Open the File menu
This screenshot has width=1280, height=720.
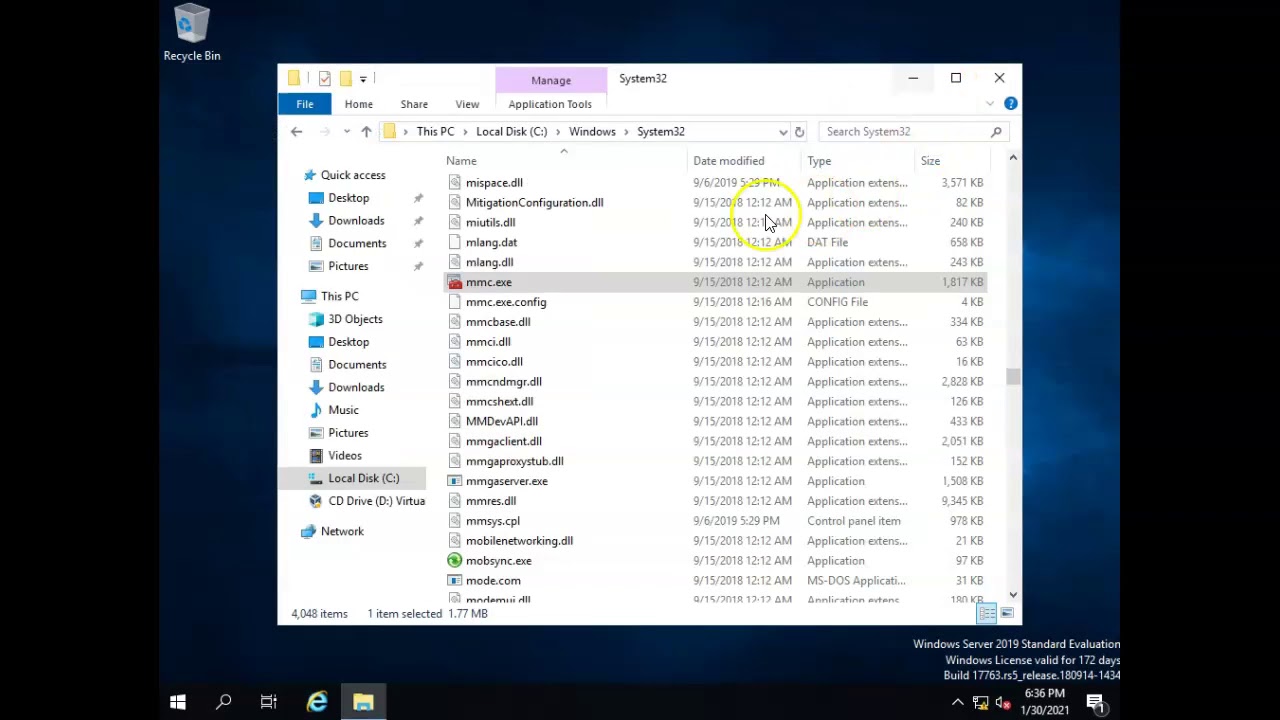pos(305,104)
